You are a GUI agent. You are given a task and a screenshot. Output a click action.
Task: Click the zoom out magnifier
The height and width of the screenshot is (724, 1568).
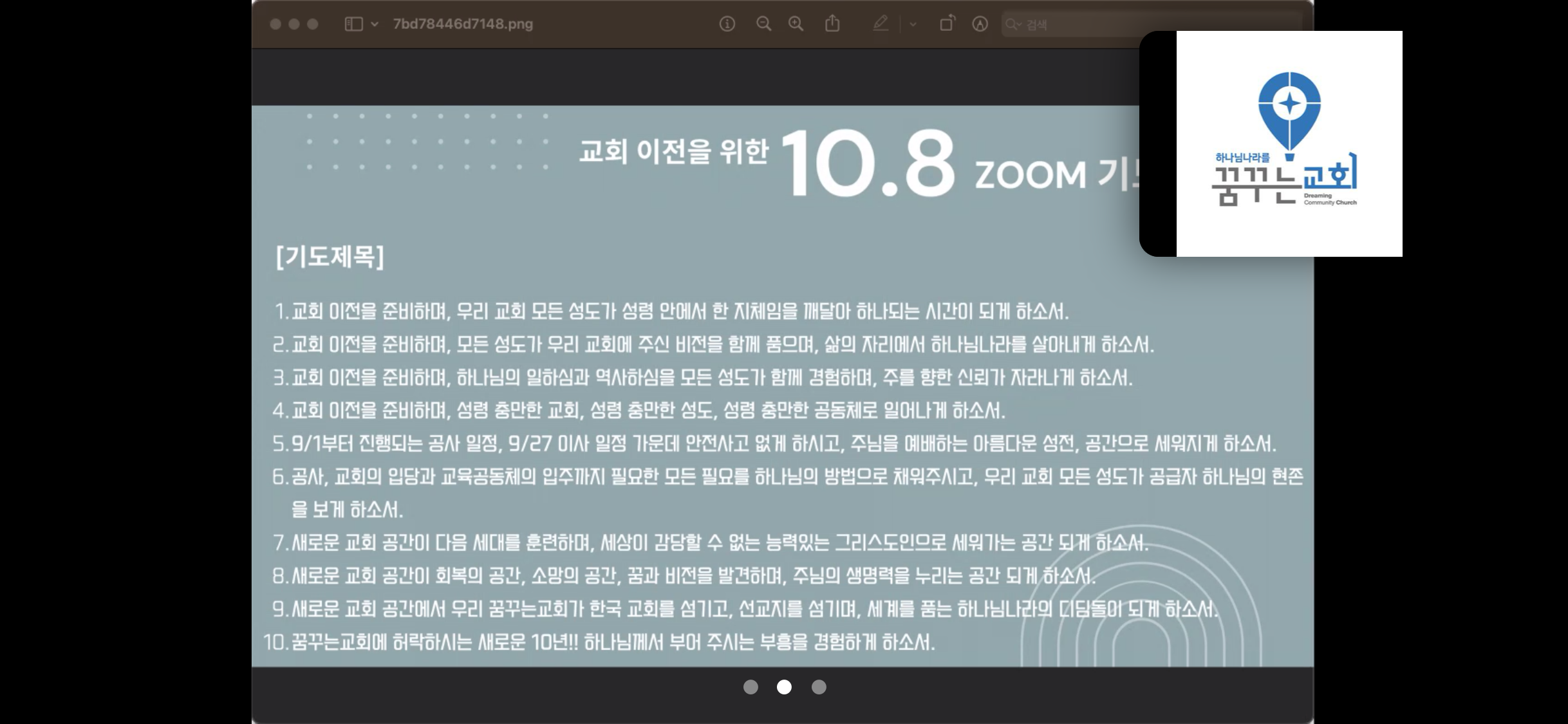[x=763, y=24]
